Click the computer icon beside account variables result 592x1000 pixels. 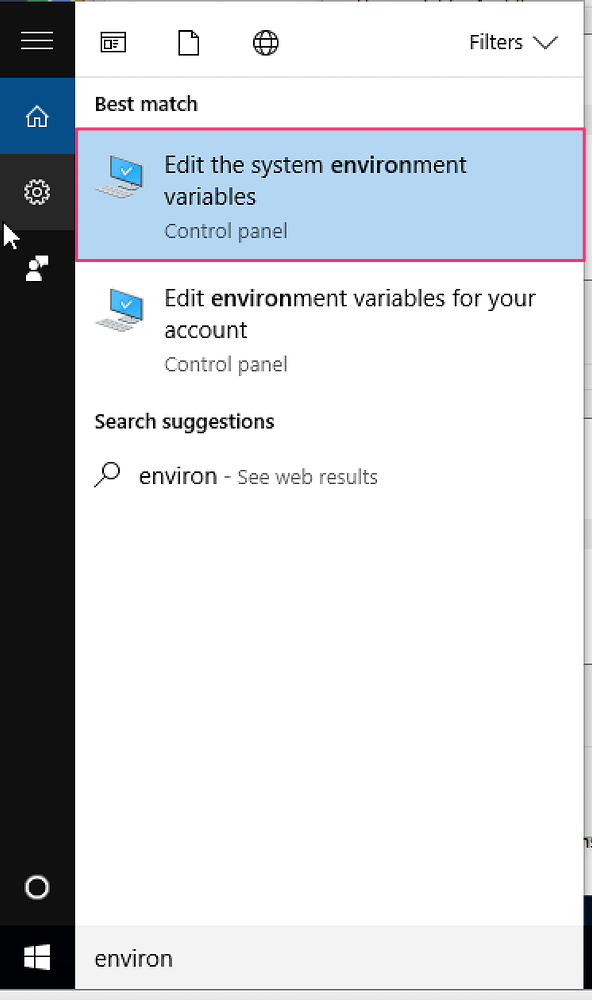click(x=121, y=309)
